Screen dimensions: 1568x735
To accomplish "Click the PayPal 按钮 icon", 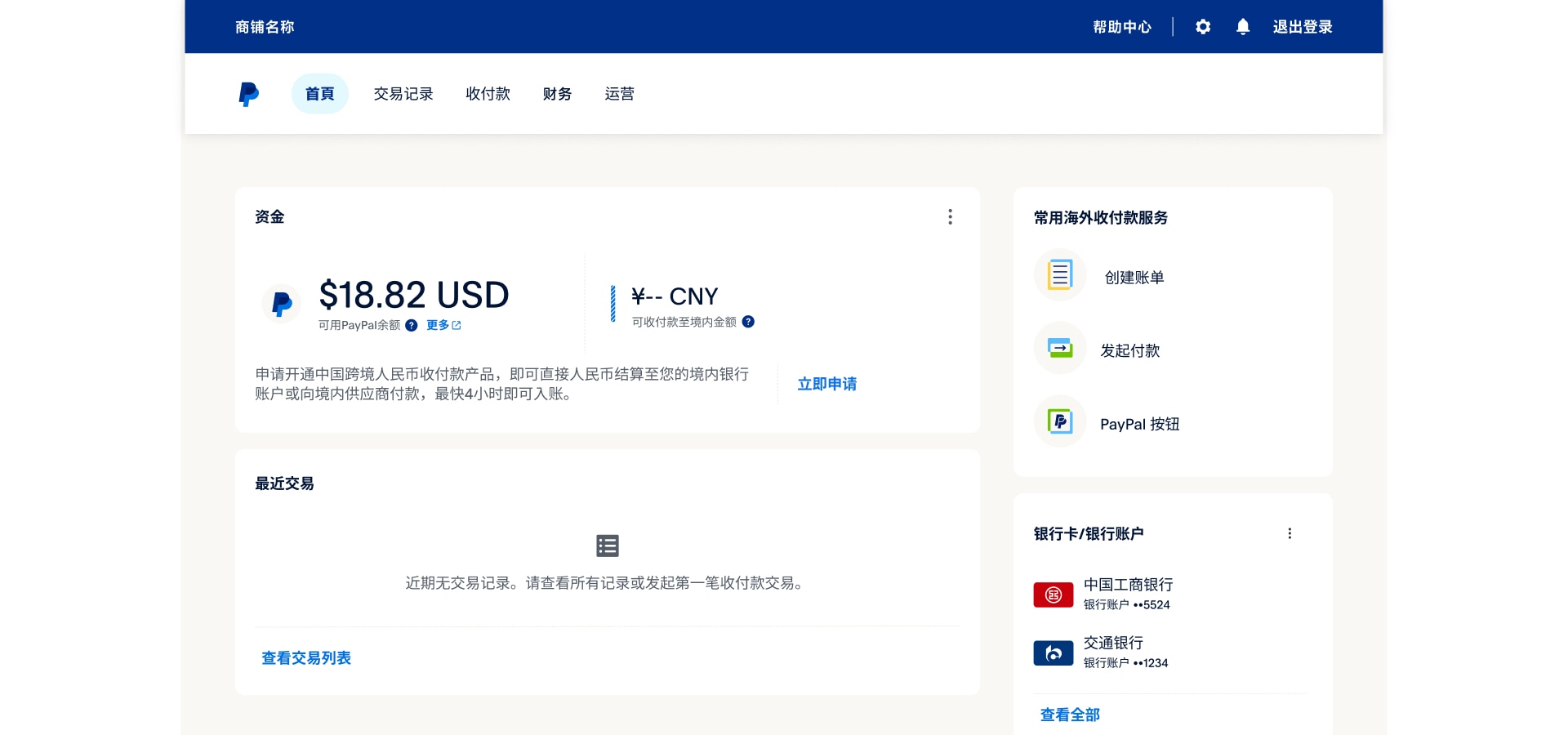I will (1060, 422).
